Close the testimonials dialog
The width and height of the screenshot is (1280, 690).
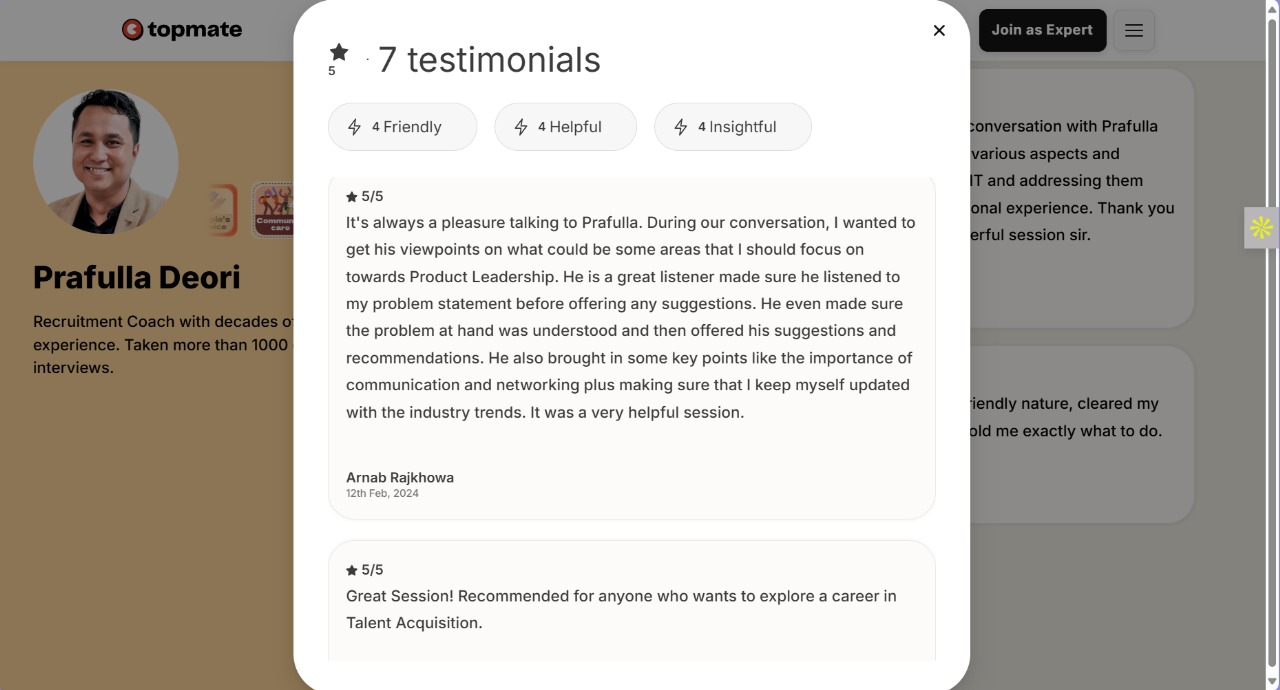939,30
